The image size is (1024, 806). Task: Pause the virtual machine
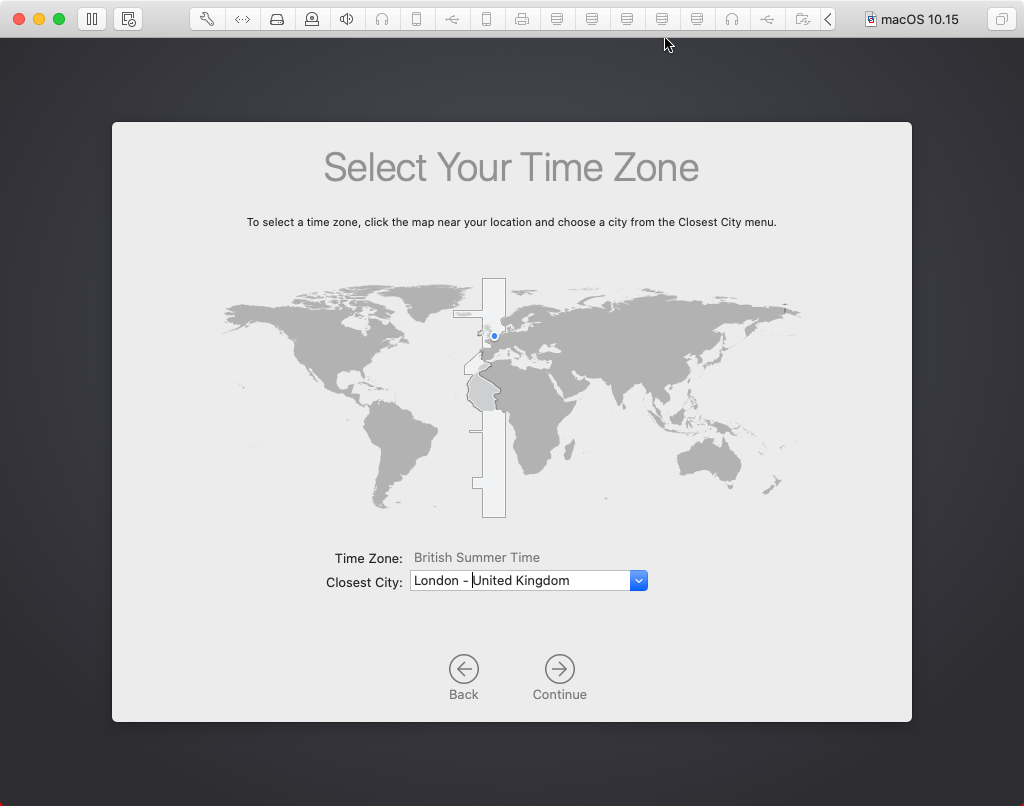click(91, 18)
